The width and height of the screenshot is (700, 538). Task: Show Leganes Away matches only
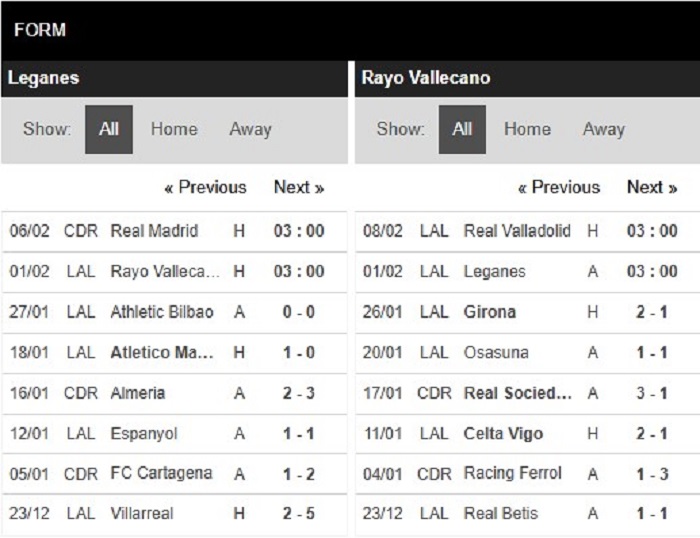250,129
